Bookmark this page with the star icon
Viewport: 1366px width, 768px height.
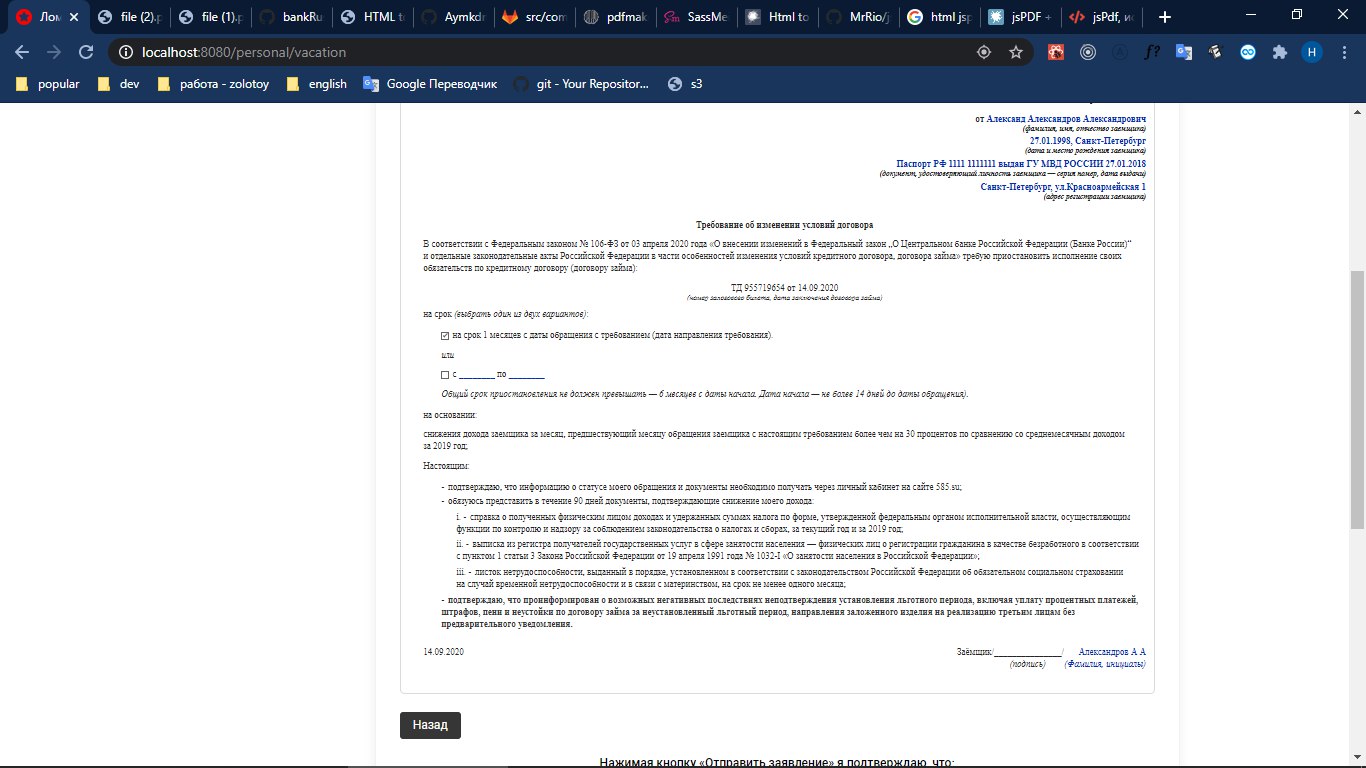coord(1016,52)
